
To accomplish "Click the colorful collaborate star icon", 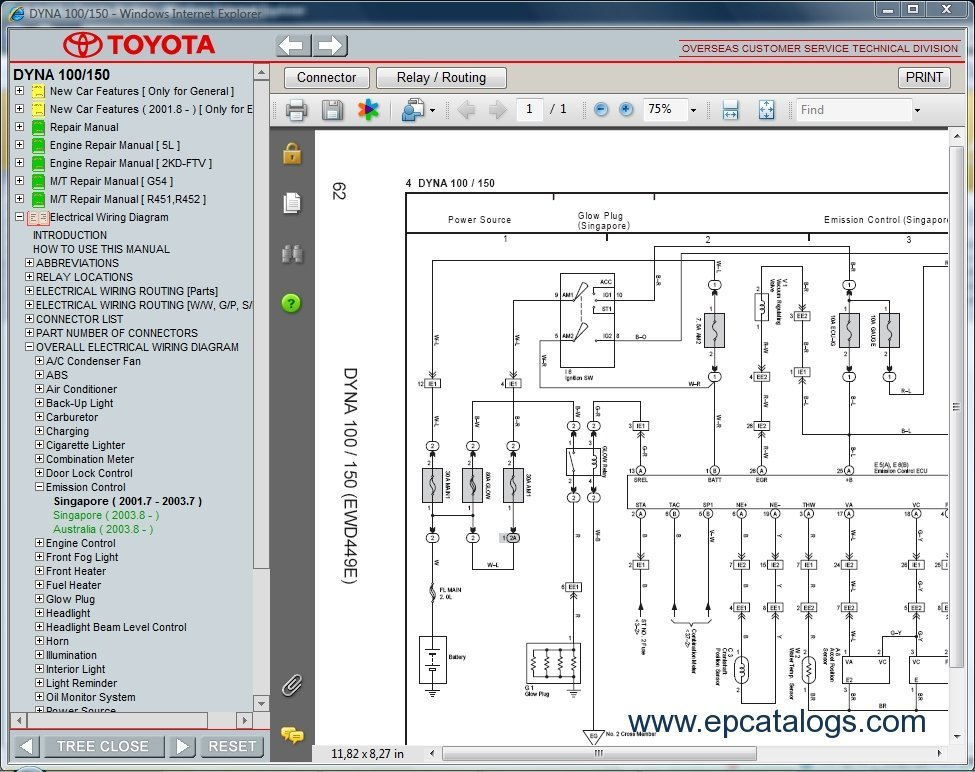I will tap(368, 110).
